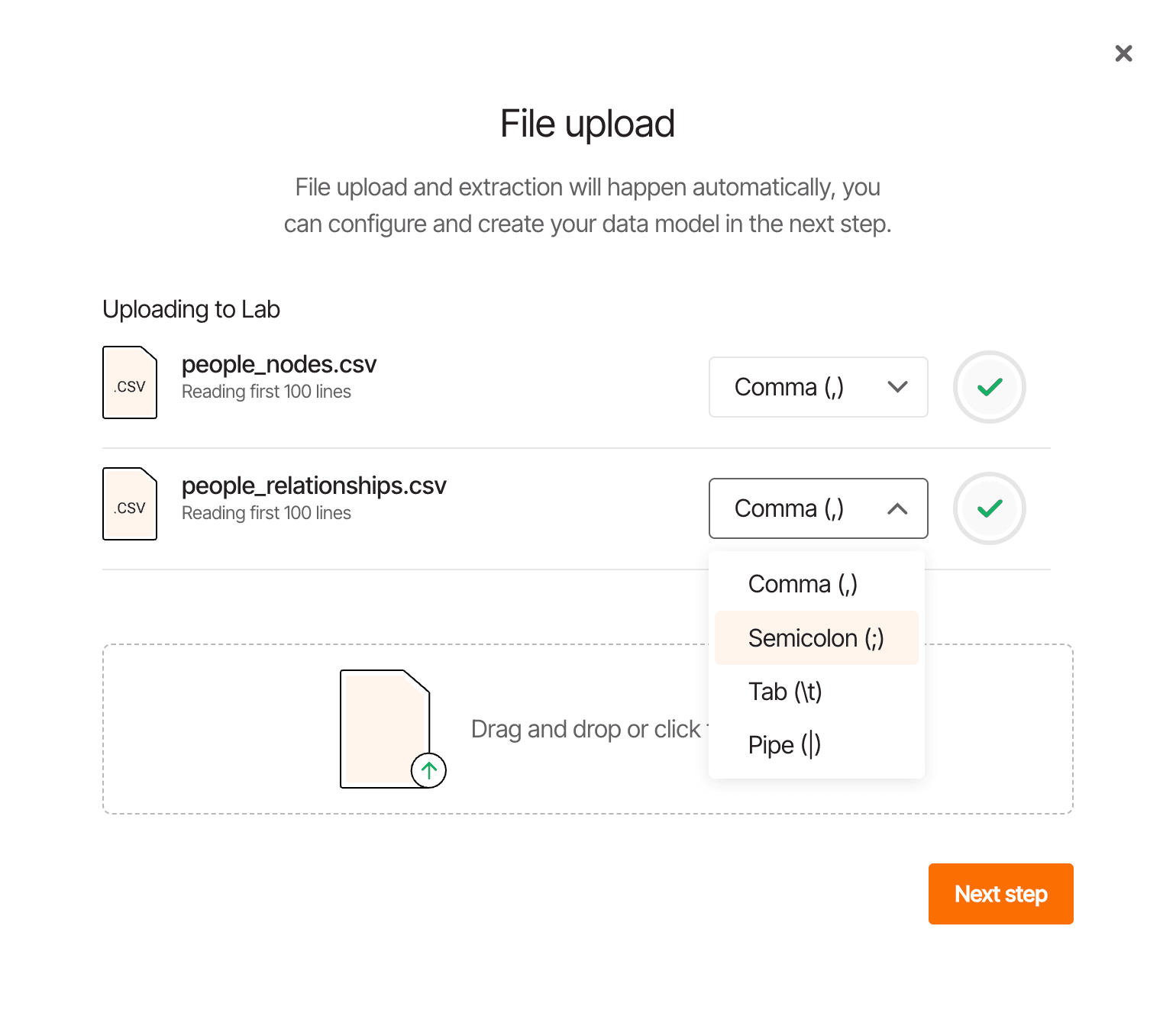Open the delimiter dropdown for people_nodes.csv

point(818,387)
